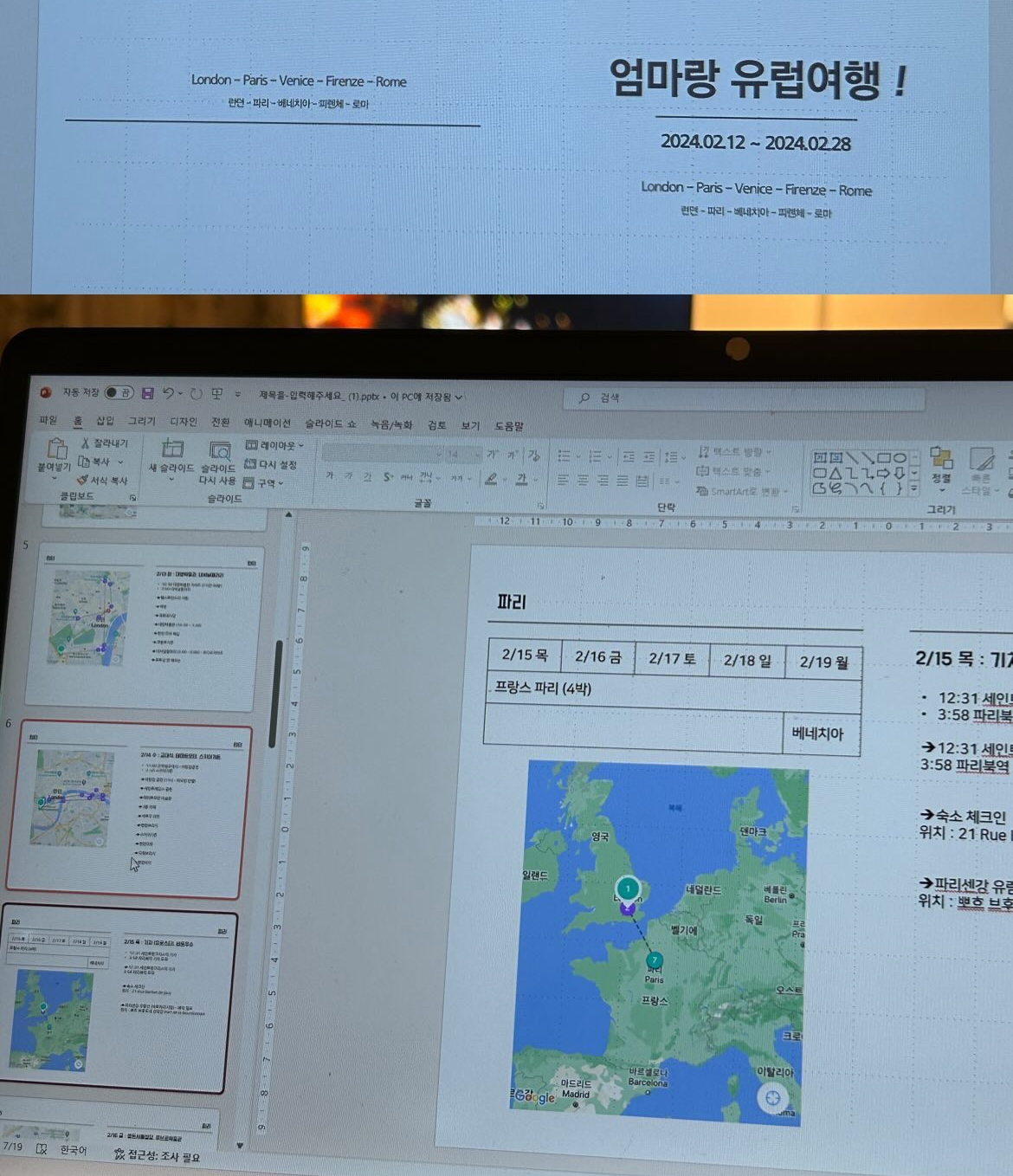Expand the 붙여넣기 paste options arrow

click(x=55, y=477)
